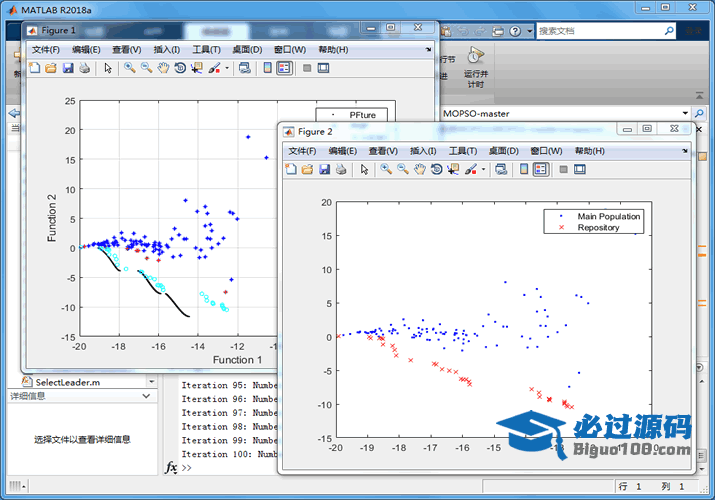
Task: Click Link Plot icon in Figure 1
Action: [245, 68]
